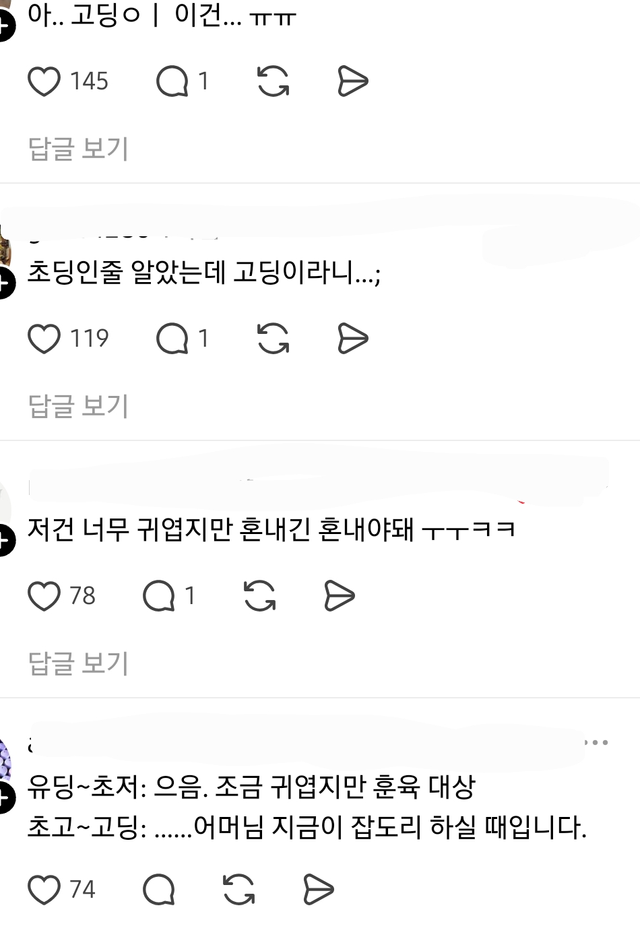
Task: Expand 답글 보기 under 119-likes comment
Action: tap(78, 406)
